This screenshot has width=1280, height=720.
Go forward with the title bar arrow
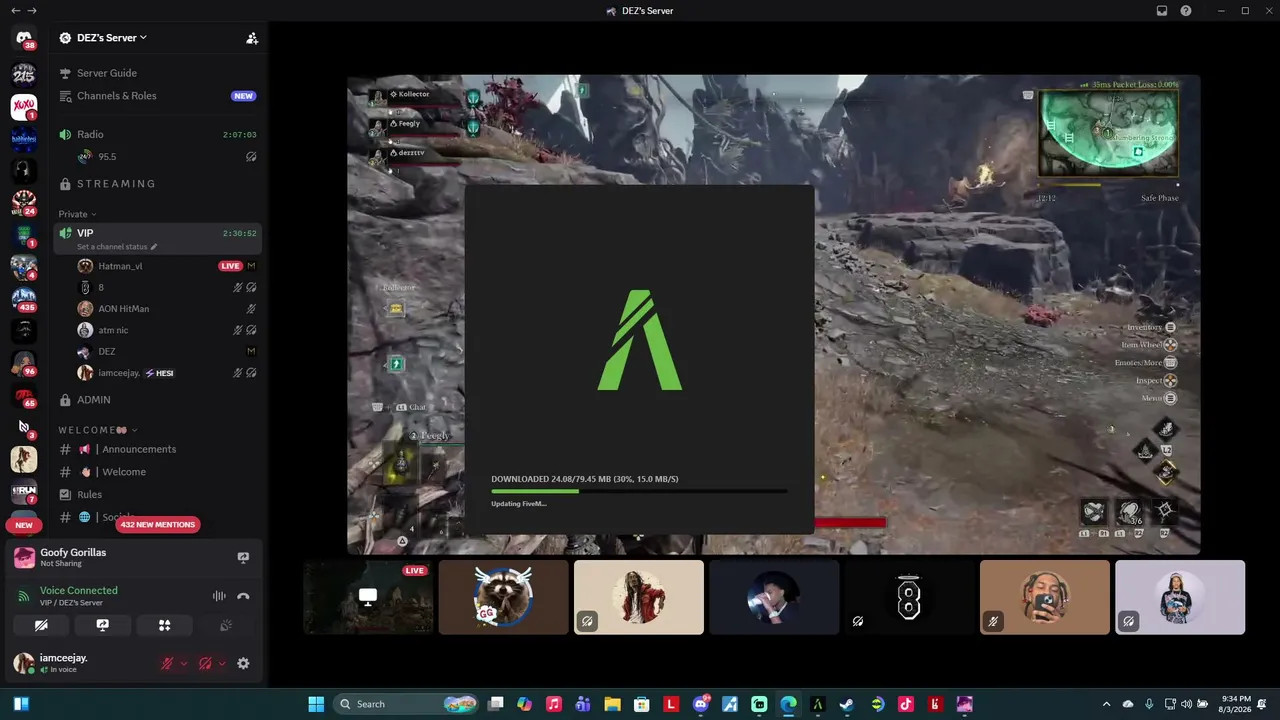point(32,11)
